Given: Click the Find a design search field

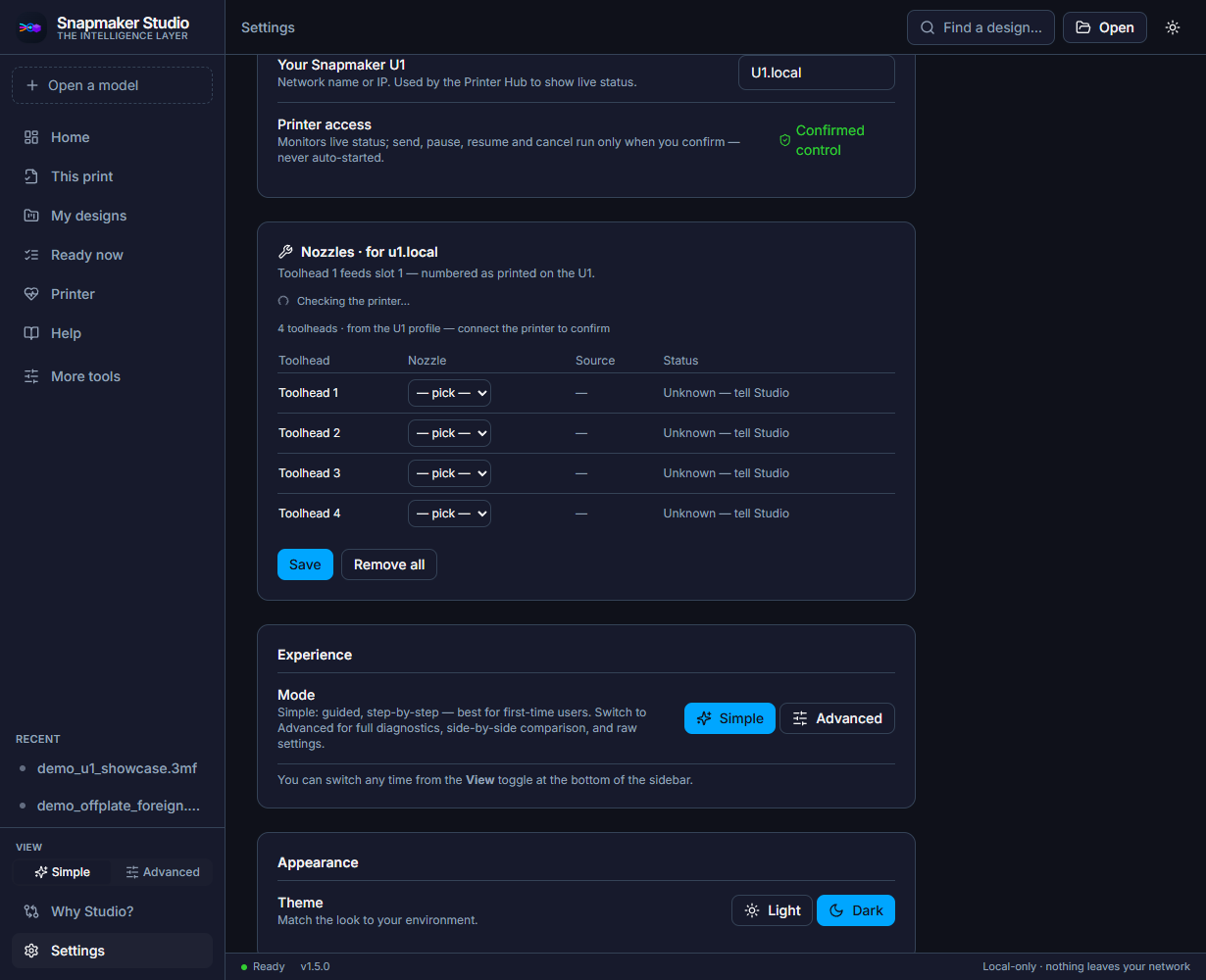Looking at the screenshot, I should [x=980, y=27].
